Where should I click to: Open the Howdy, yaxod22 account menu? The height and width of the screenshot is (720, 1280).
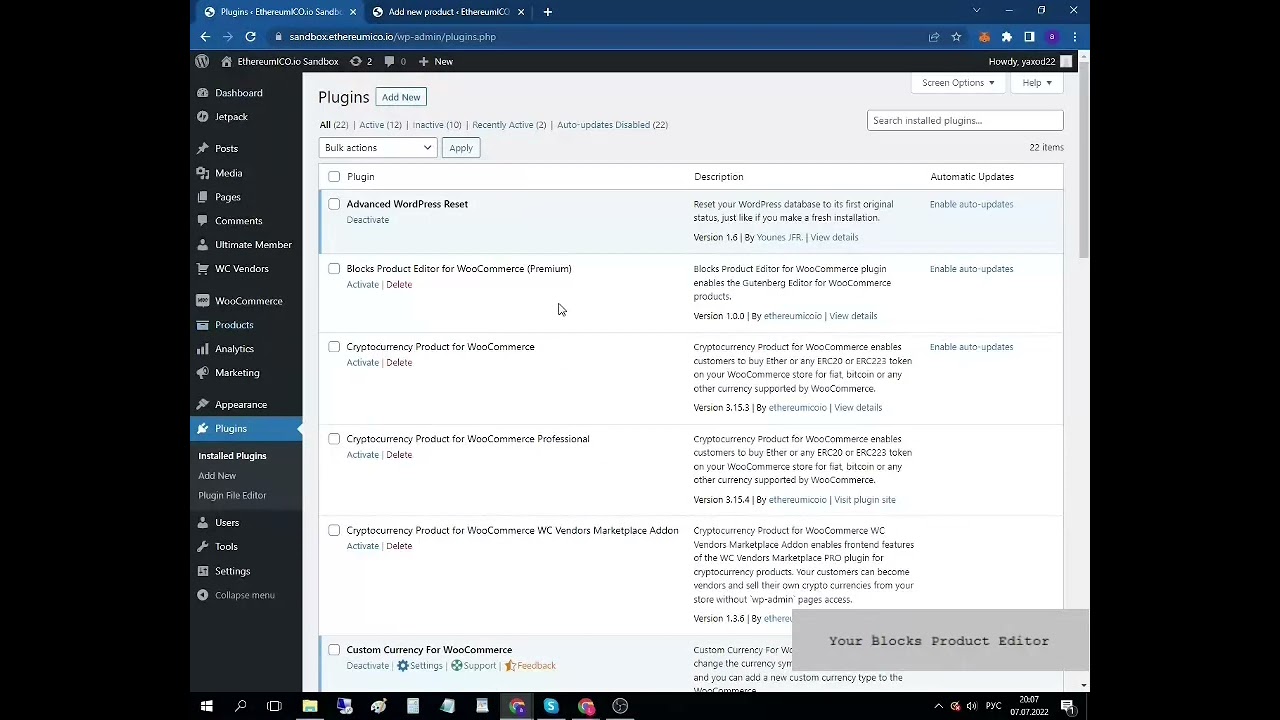(x=1030, y=61)
